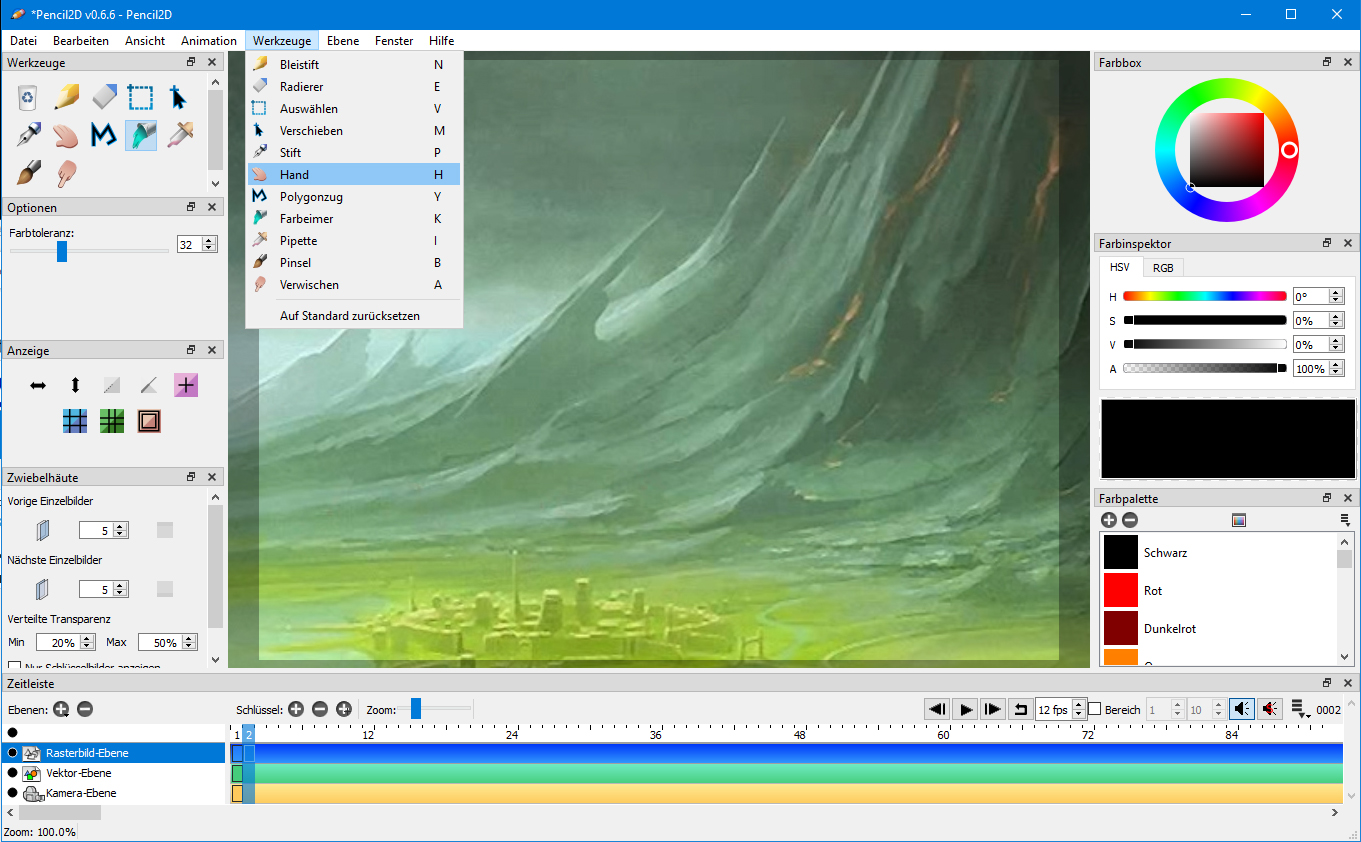The height and width of the screenshot is (842, 1361).
Task: Increase fps spinner value
Action: click(1079, 704)
